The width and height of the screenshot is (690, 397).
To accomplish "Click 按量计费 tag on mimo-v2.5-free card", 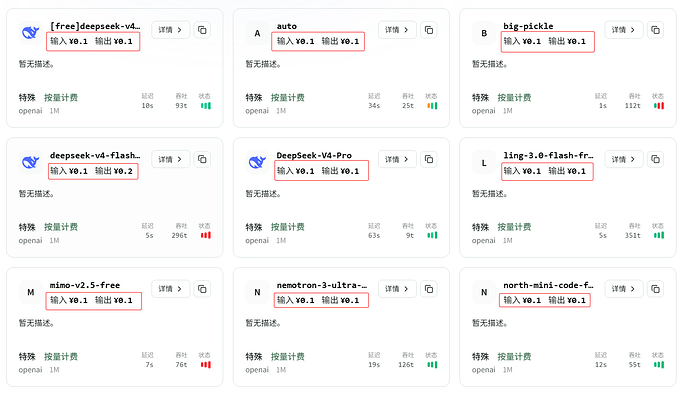I will [61, 357].
